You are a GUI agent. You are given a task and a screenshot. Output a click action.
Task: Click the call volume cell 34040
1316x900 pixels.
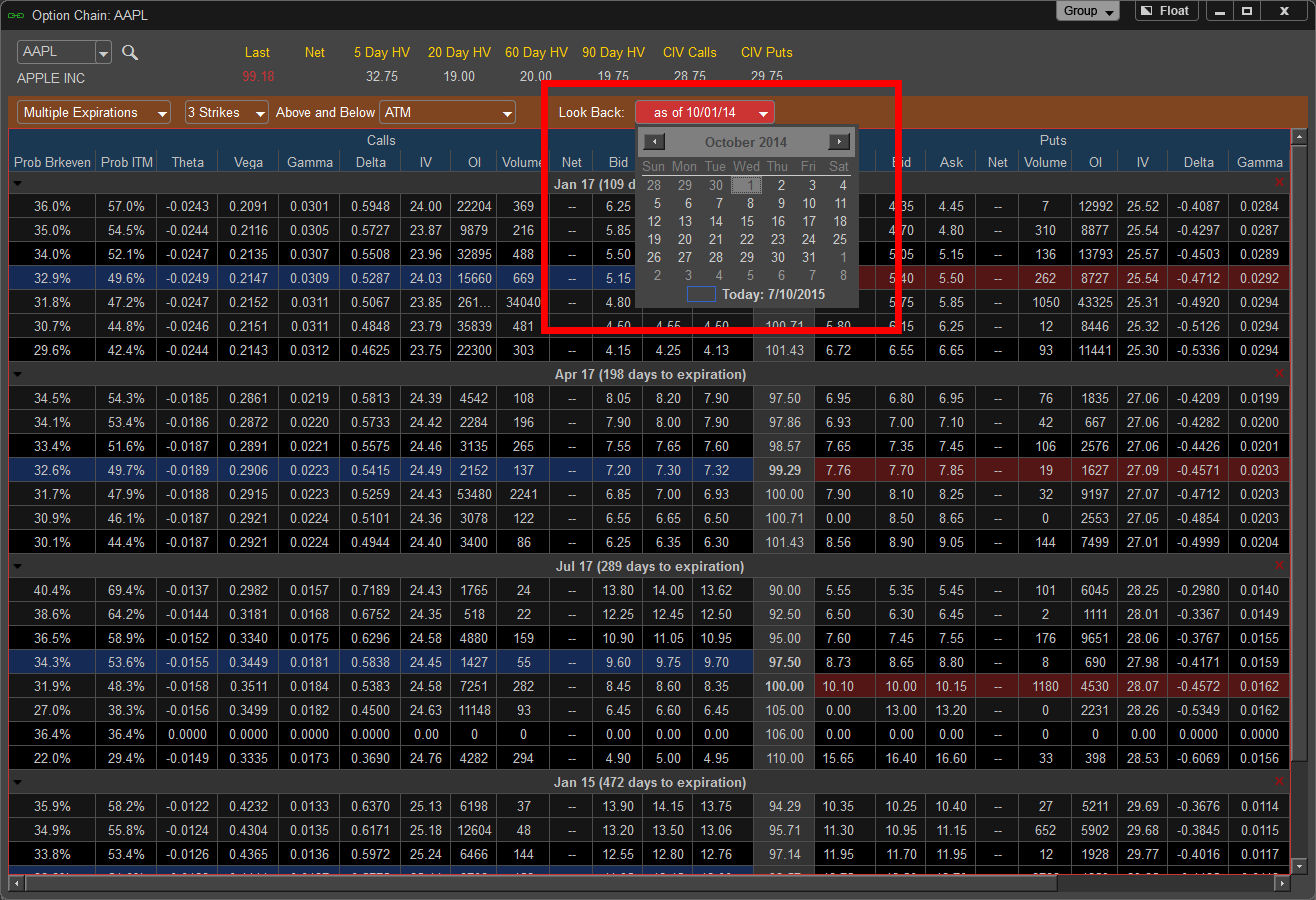(x=523, y=302)
